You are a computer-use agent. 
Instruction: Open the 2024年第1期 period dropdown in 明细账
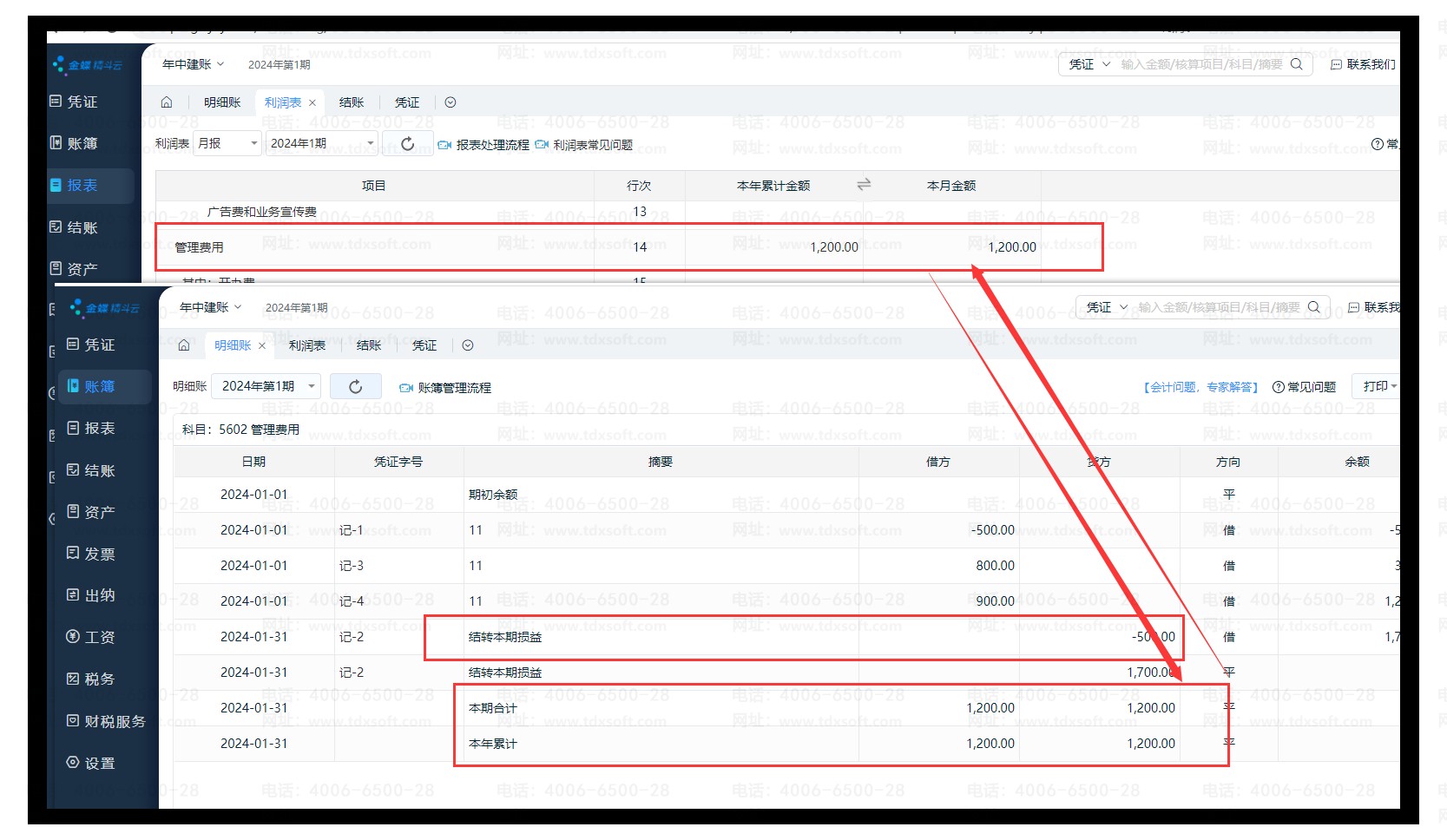pos(268,386)
